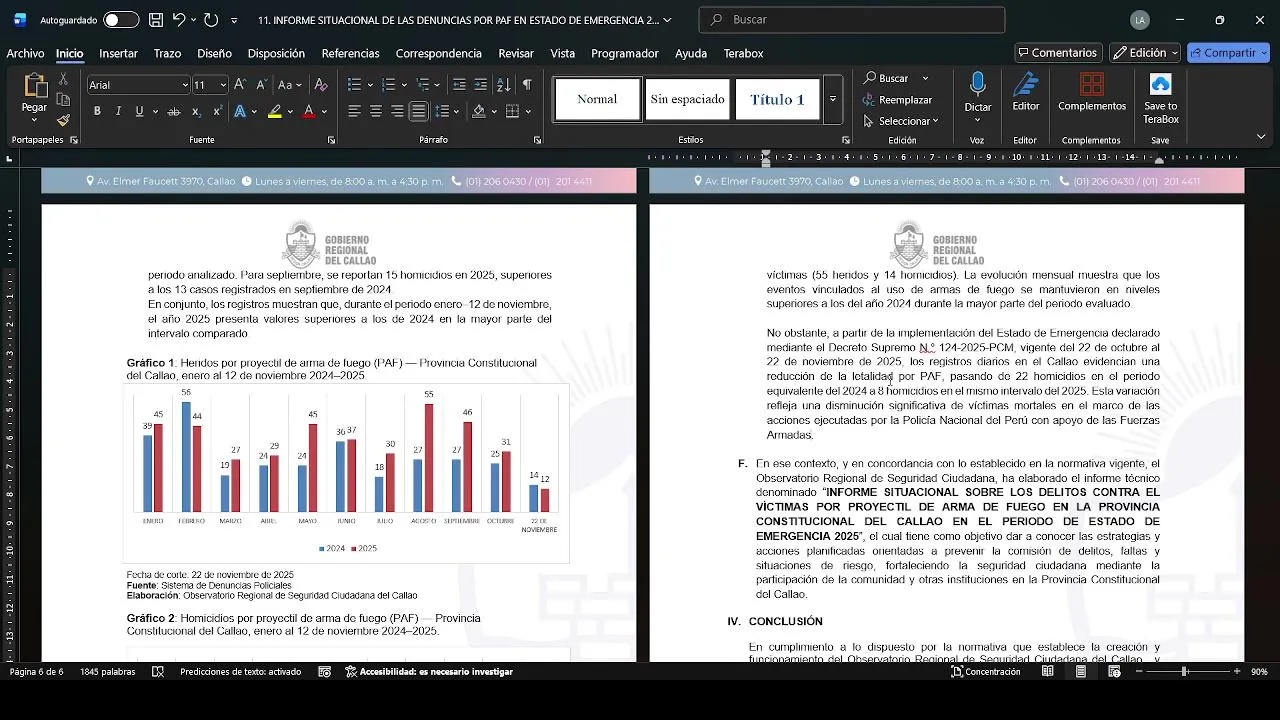Apply the Sin espaciado style
The image size is (1280, 720).
point(687,99)
